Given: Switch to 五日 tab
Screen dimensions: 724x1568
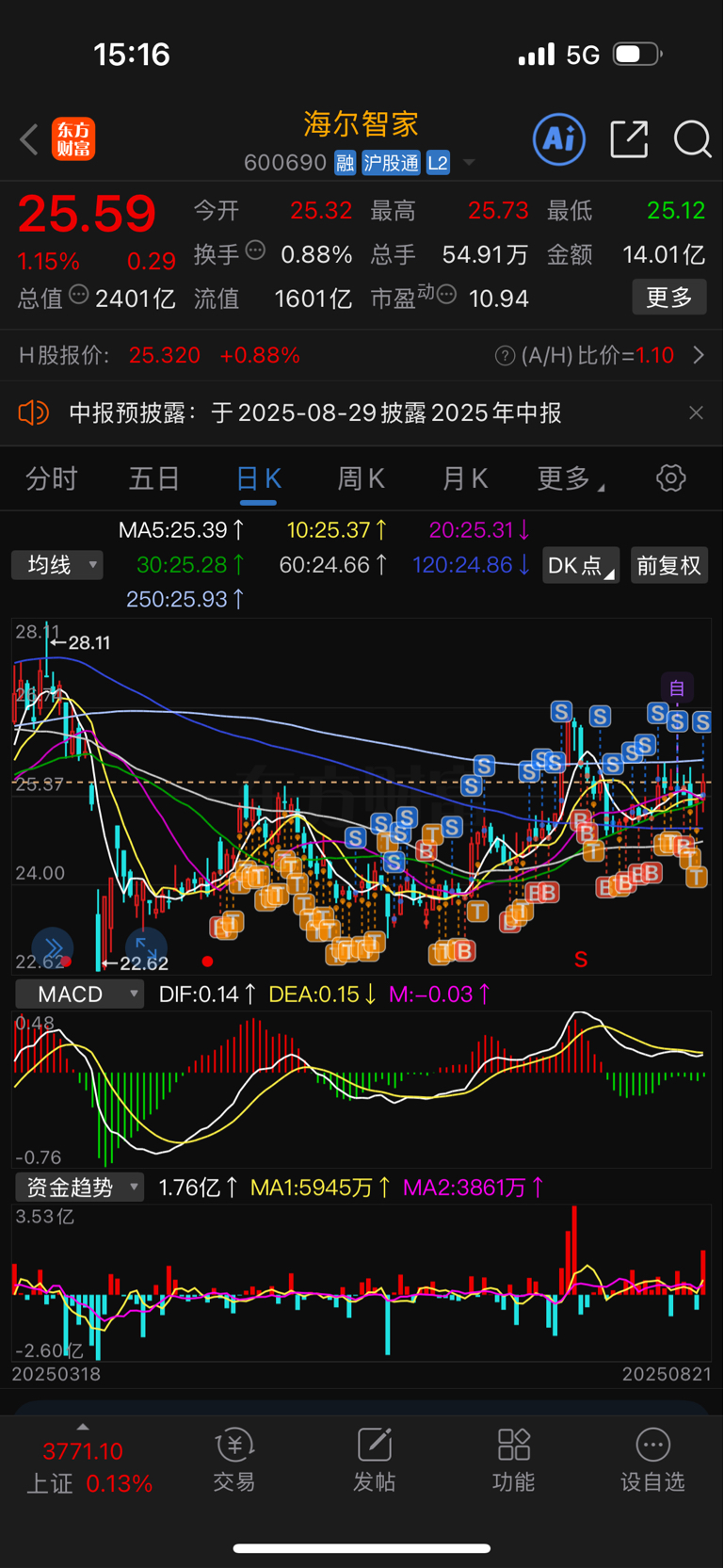Looking at the screenshot, I should point(154,478).
